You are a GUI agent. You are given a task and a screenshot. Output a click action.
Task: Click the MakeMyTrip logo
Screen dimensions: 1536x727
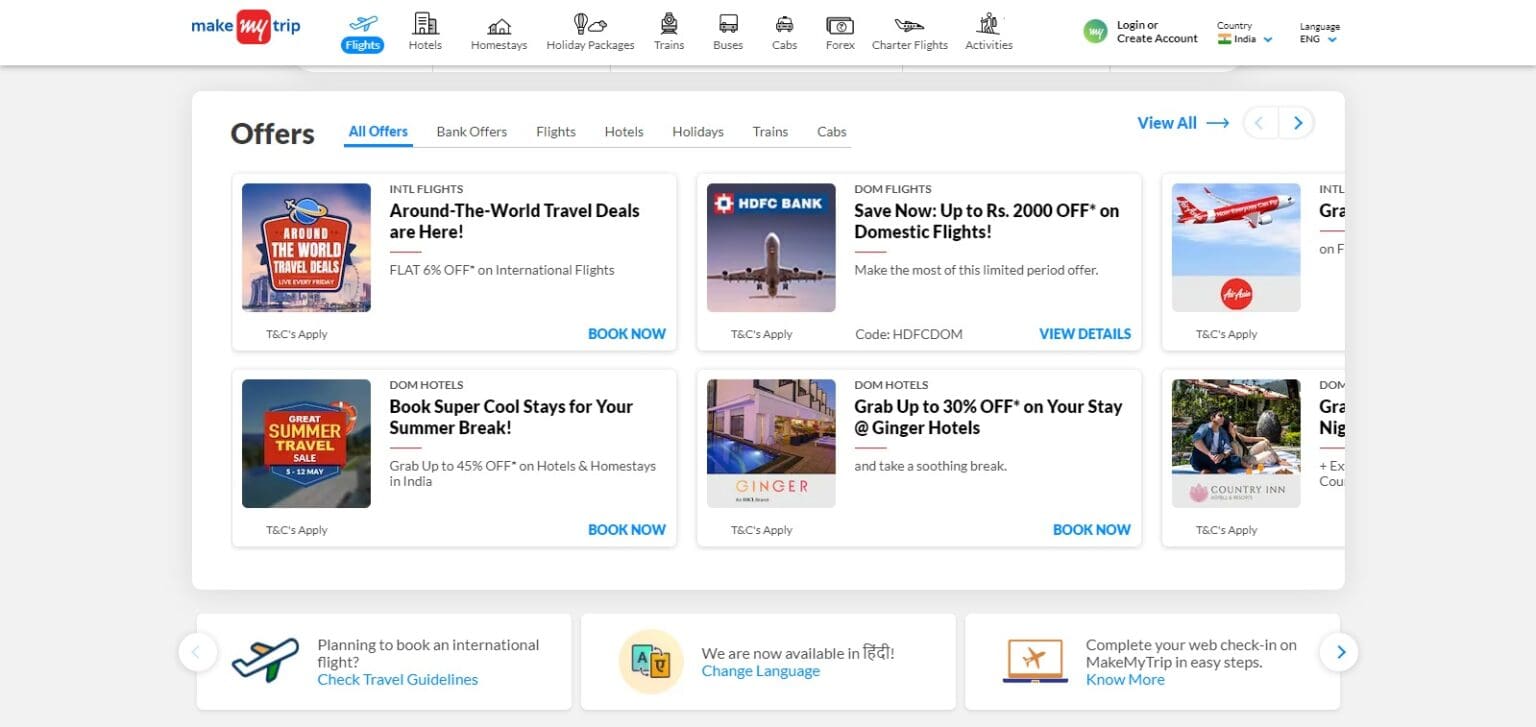click(x=246, y=27)
